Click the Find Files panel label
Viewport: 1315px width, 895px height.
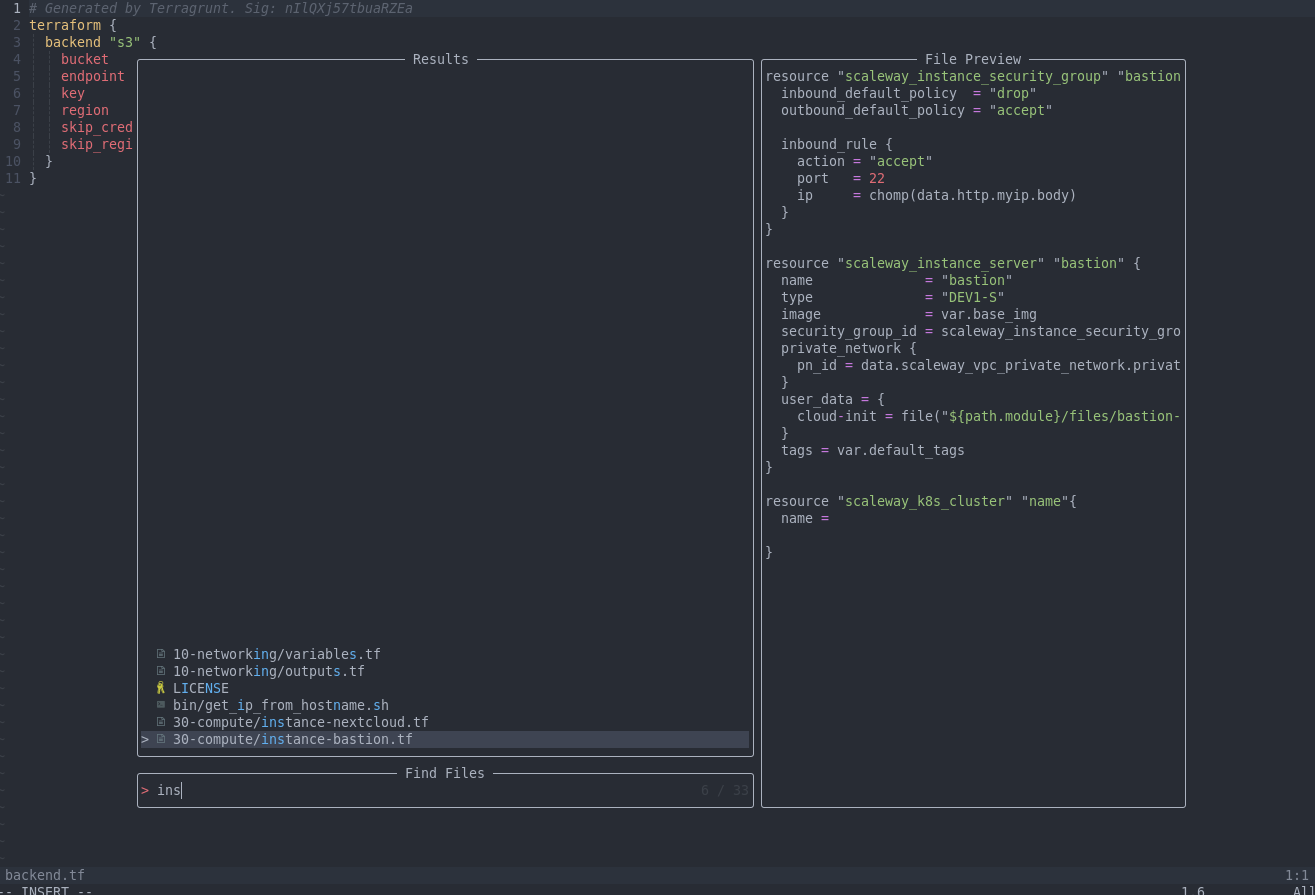(444, 773)
